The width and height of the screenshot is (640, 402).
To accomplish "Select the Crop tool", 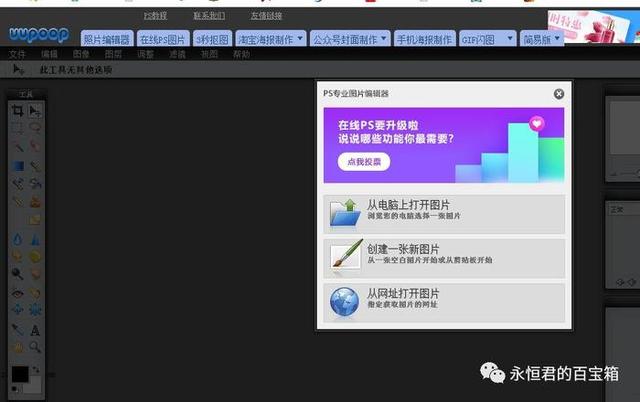I will click(17, 111).
